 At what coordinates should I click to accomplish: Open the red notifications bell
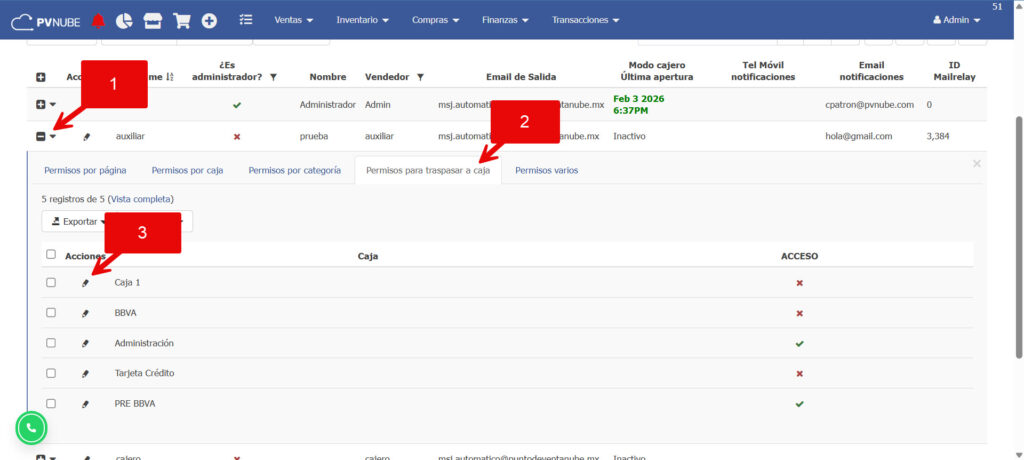[97, 20]
